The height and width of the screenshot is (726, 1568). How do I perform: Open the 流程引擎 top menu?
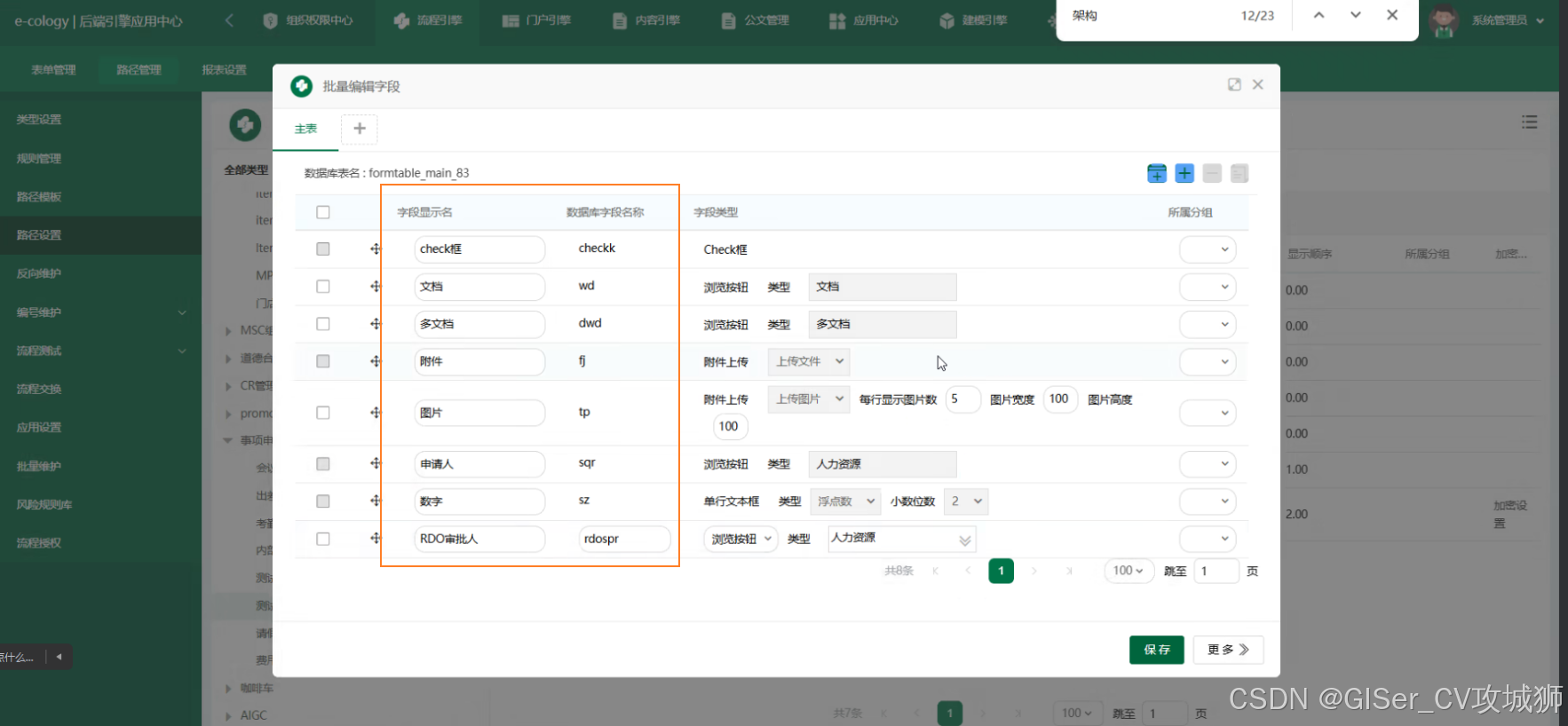pyautogui.click(x=428, y=20)
